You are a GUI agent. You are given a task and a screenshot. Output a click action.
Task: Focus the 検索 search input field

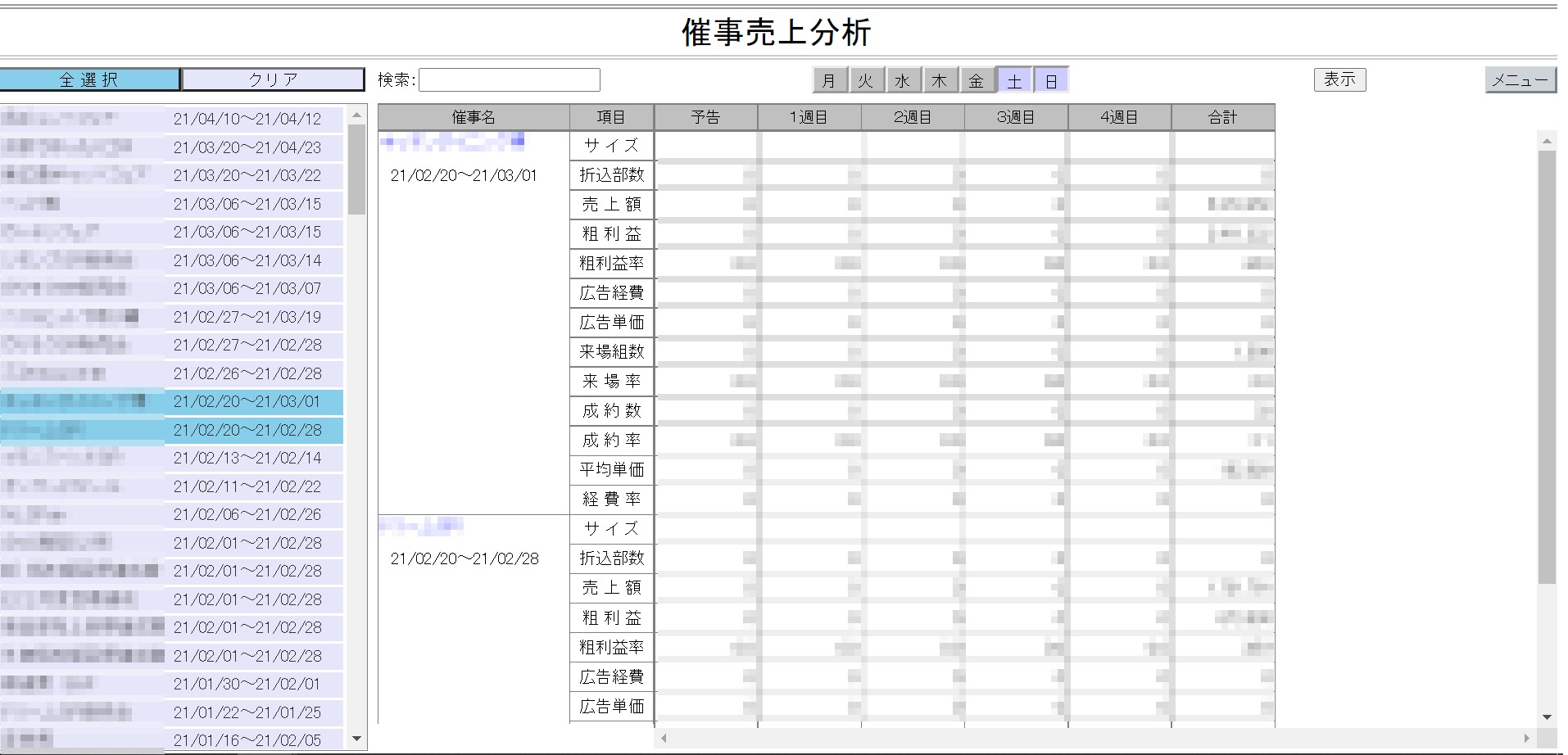(x=510, y=79)
